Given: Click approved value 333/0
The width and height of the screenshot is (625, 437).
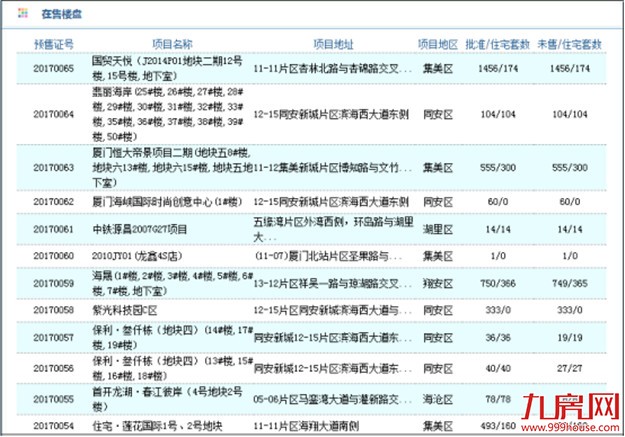Looking at the screenshot, I should [498, 310].
